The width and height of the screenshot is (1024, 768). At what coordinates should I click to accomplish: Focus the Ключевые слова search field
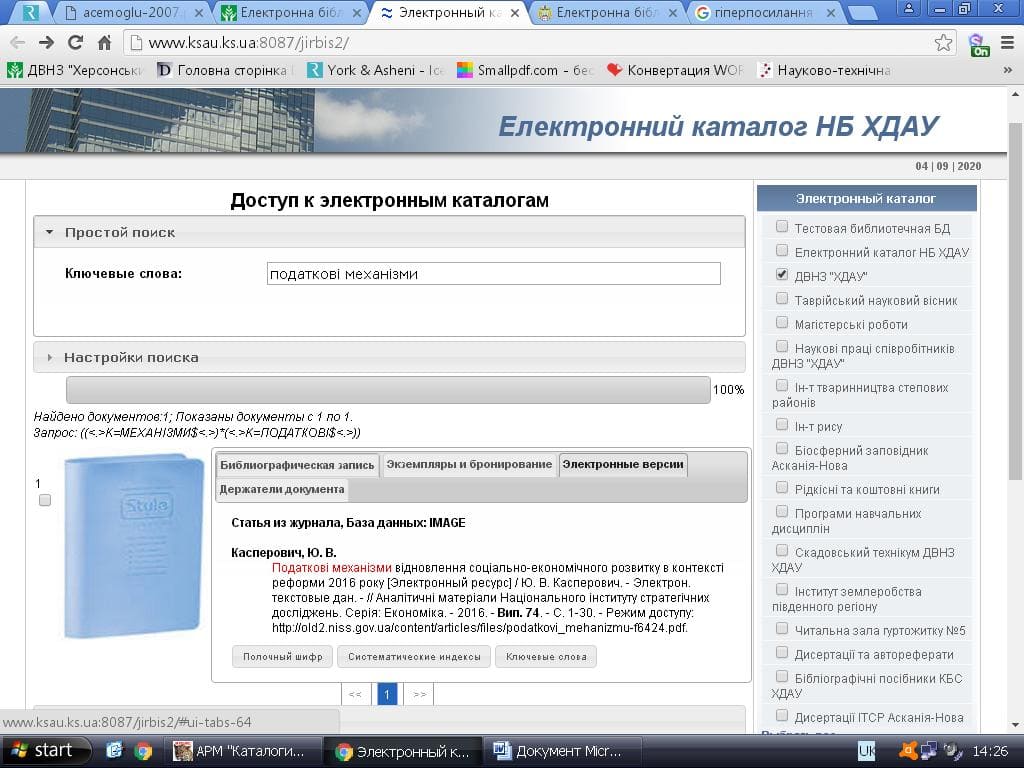(x=494, y=274)
